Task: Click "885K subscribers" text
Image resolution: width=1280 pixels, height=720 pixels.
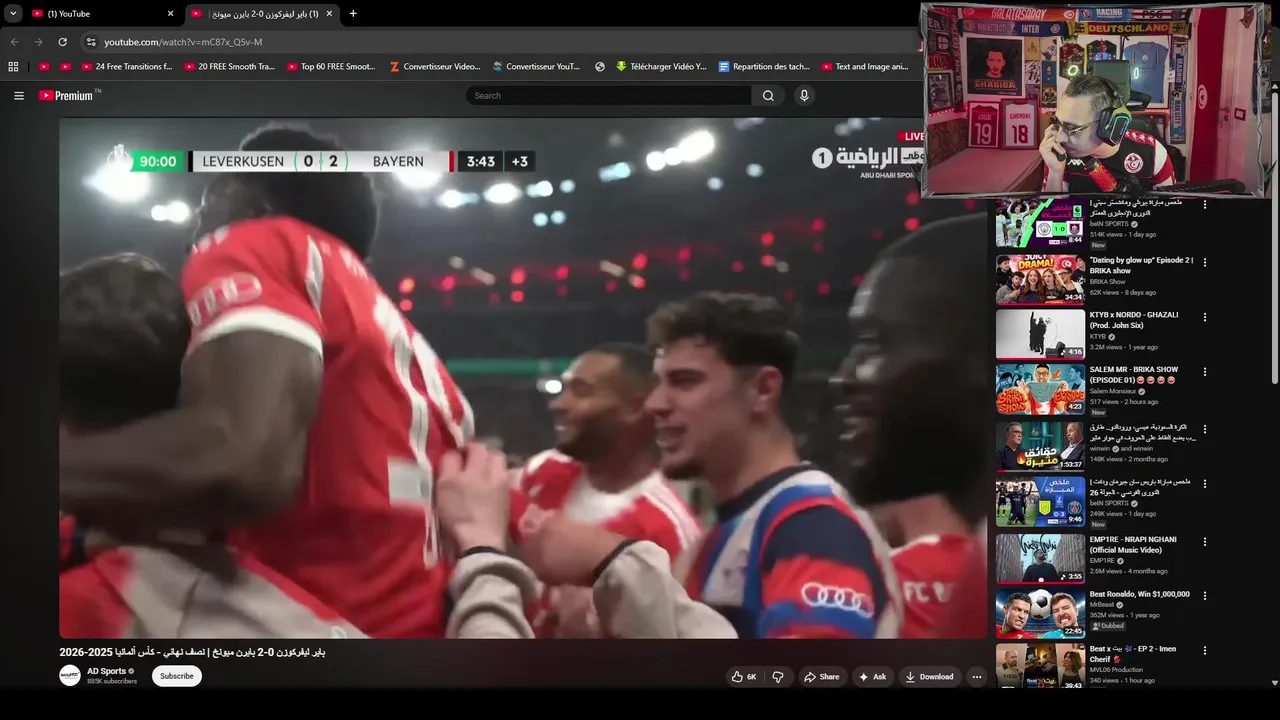Action: 112,682
